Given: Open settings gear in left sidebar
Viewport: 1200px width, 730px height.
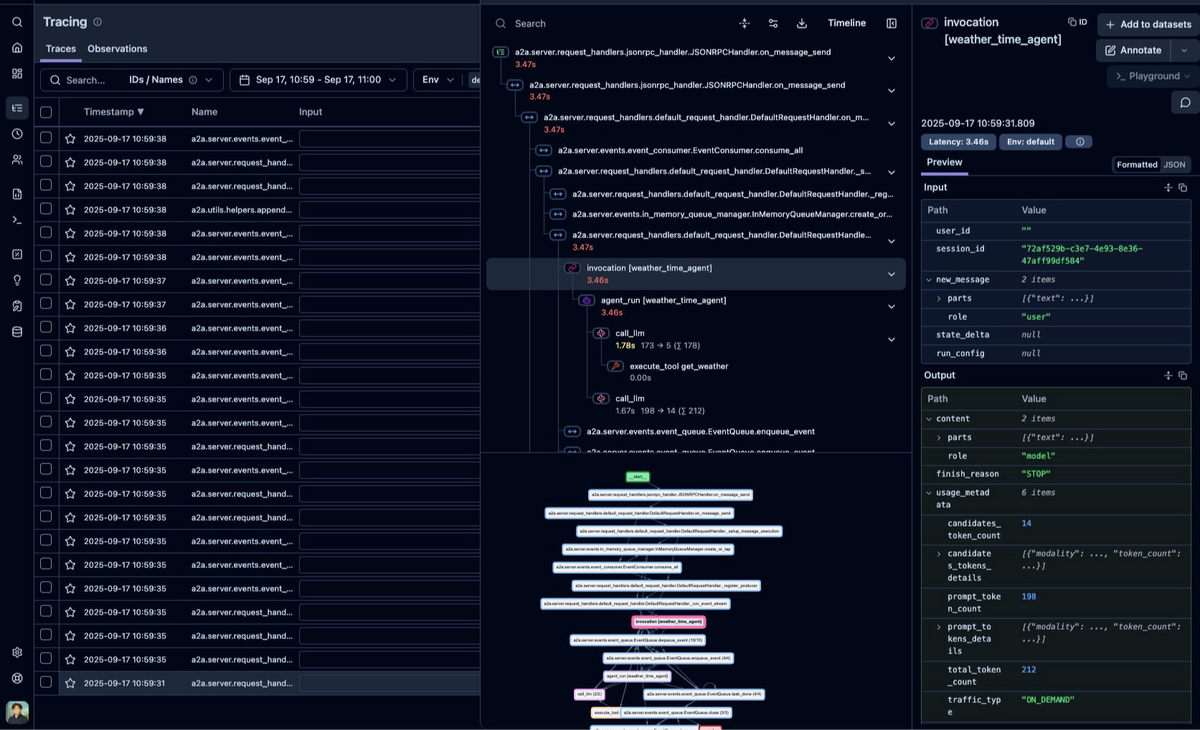Looking at the screenshot, I should click(x=17, y=652).
